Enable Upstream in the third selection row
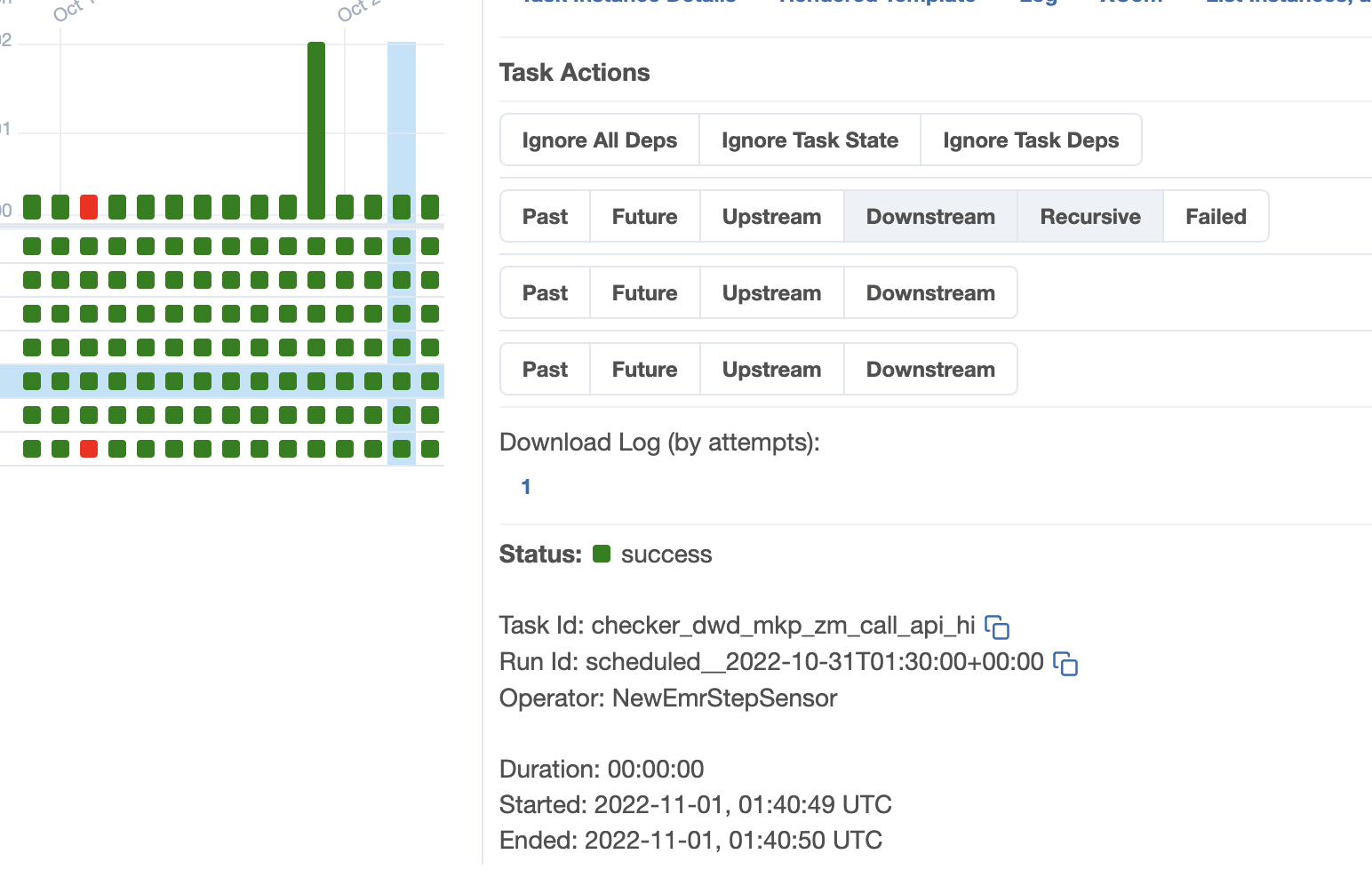 point(770,369)
